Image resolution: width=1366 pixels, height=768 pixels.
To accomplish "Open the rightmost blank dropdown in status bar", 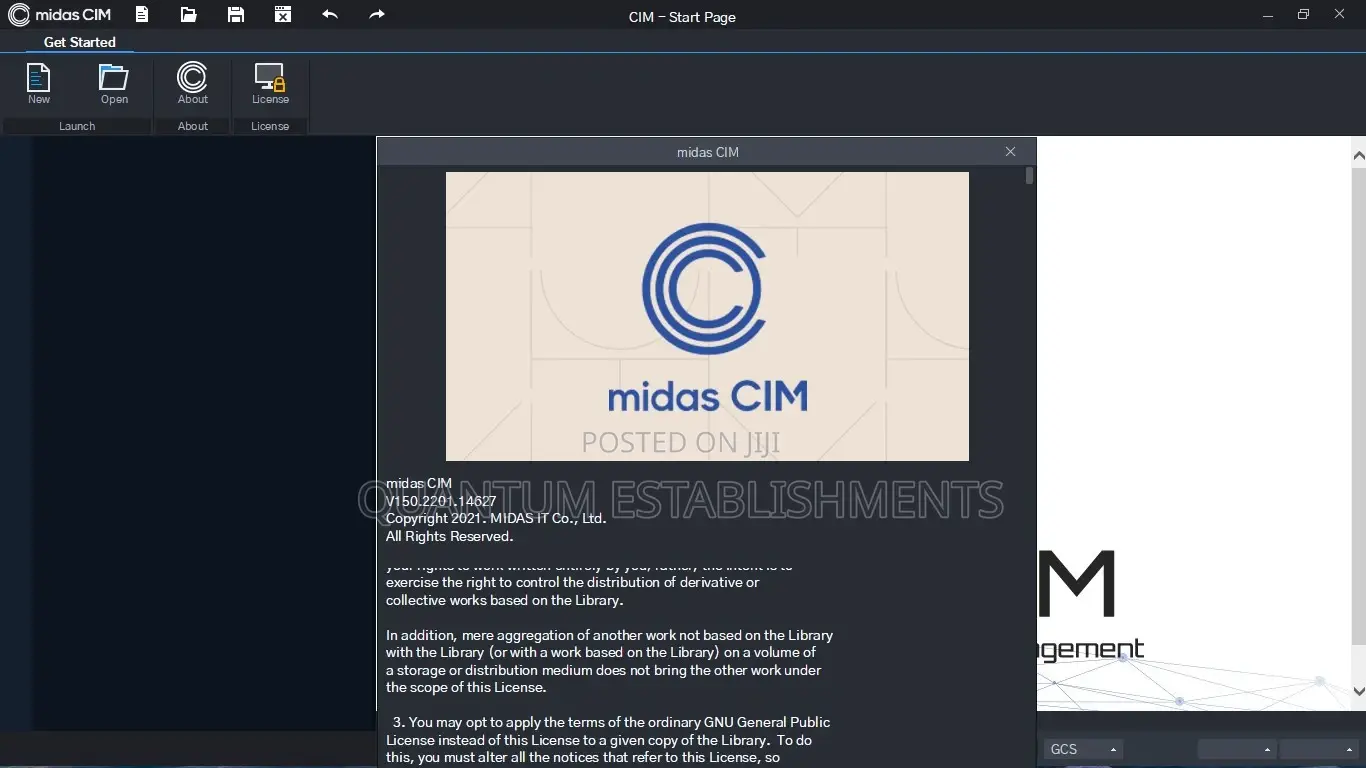I will [x=1319, y=749].
